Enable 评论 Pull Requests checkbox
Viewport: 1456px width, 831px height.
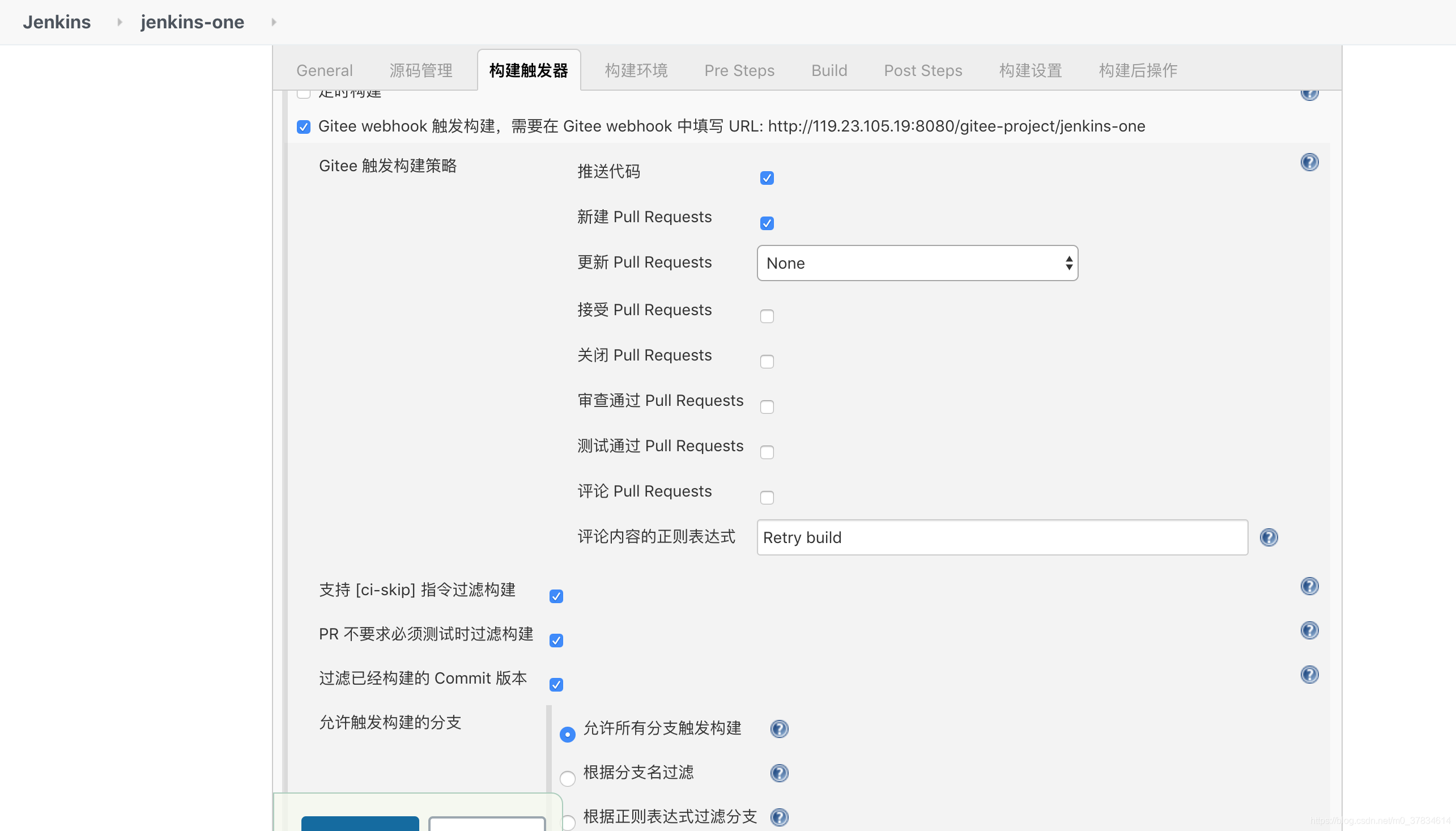(x=767, y=498)
